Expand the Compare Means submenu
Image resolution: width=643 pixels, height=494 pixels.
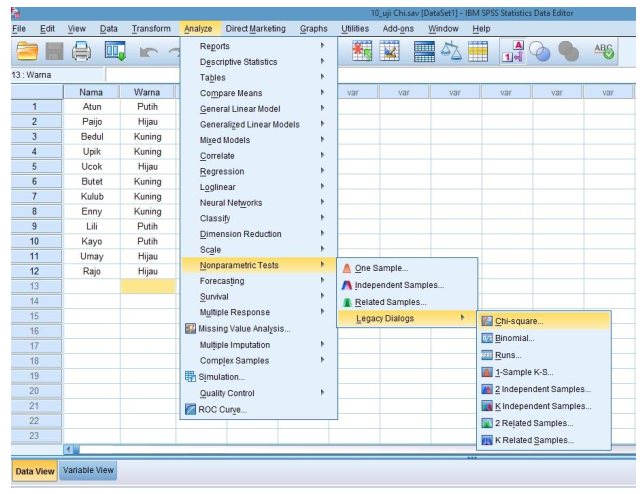coord(259,93)
